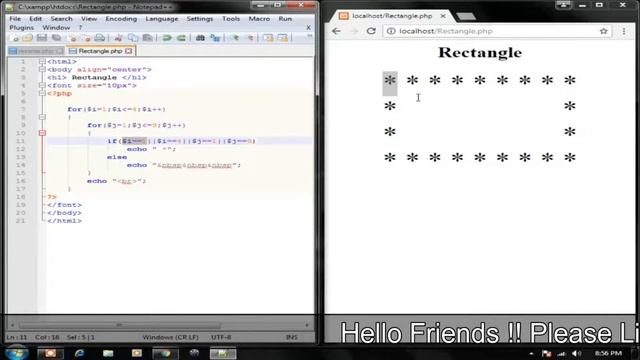Open a file using the folder toolbar icon
This screenshot has height=360, width=640.
(x=28, y=38)
